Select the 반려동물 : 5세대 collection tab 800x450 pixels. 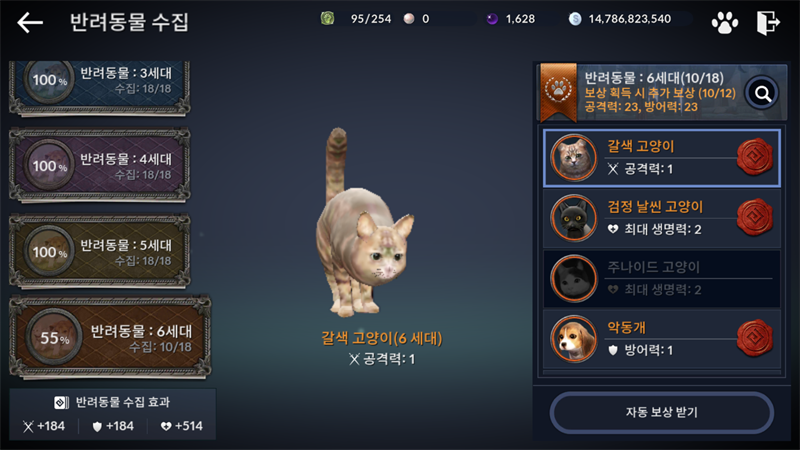pyautogui.click(x=100, y=251)
